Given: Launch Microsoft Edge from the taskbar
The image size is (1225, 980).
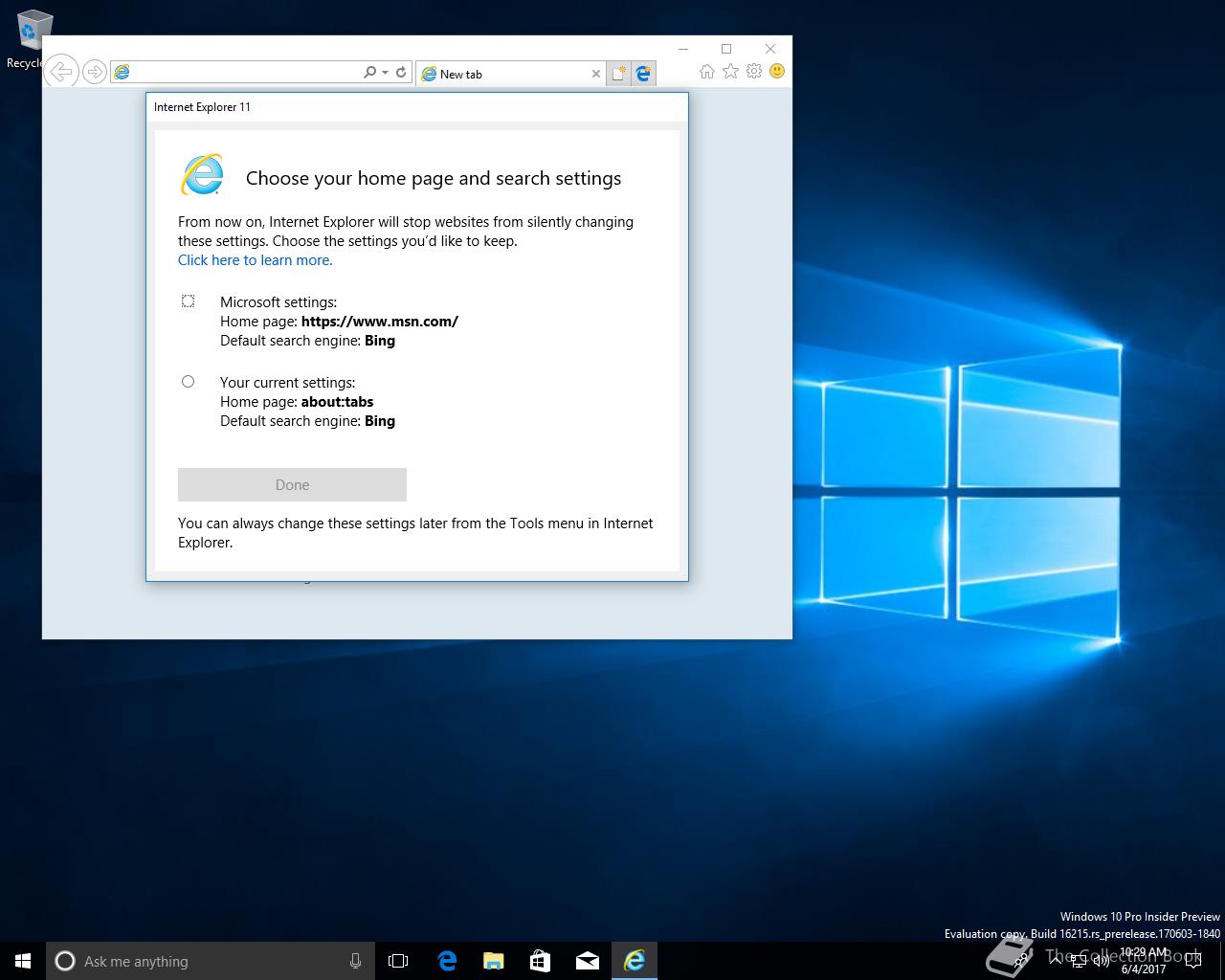Looking at the screenshot, I should coord(446,961).
